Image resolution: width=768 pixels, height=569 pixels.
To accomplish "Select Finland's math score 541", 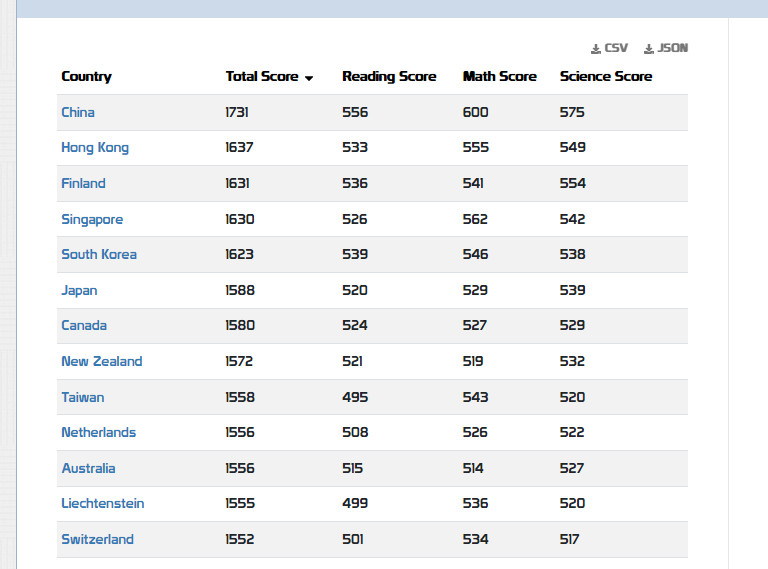I will tap(473, 183).
